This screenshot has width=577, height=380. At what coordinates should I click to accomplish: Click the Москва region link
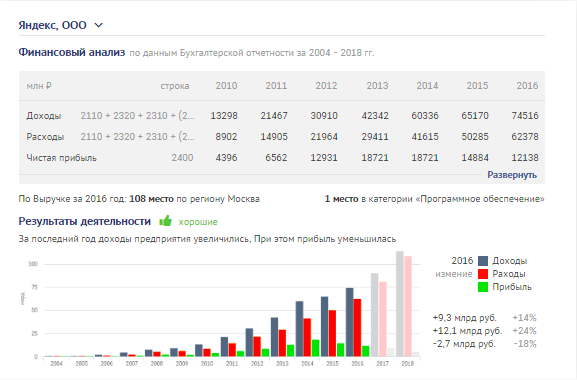point(243,199)
